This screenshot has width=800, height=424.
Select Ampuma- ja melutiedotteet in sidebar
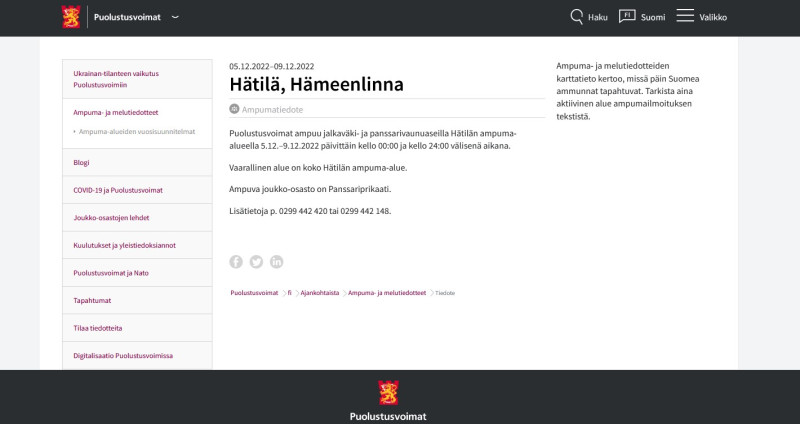[116, 112]
